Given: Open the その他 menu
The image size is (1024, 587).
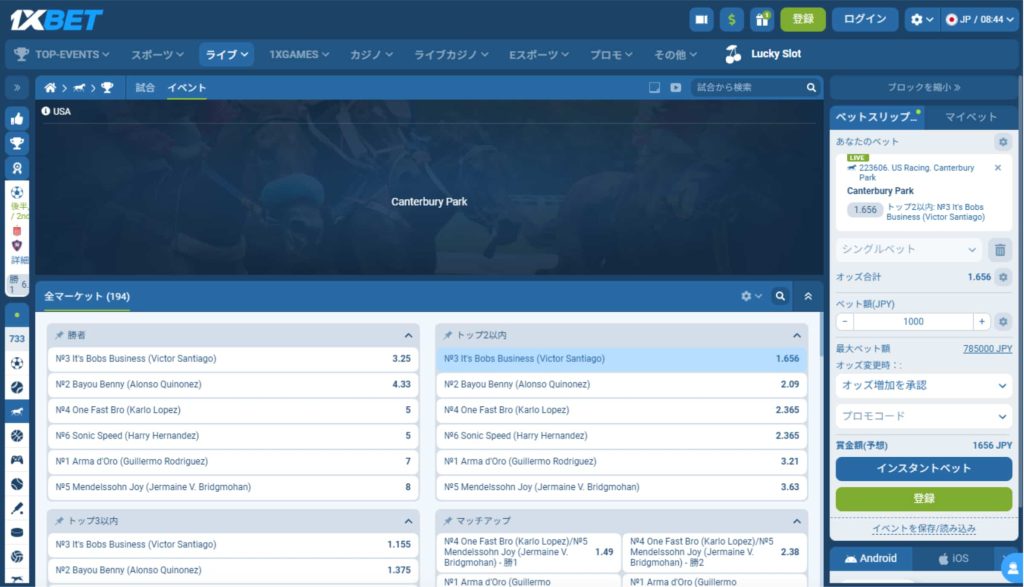Looking at the screenshot, I should pyautogui.click(x=675, y=54).
